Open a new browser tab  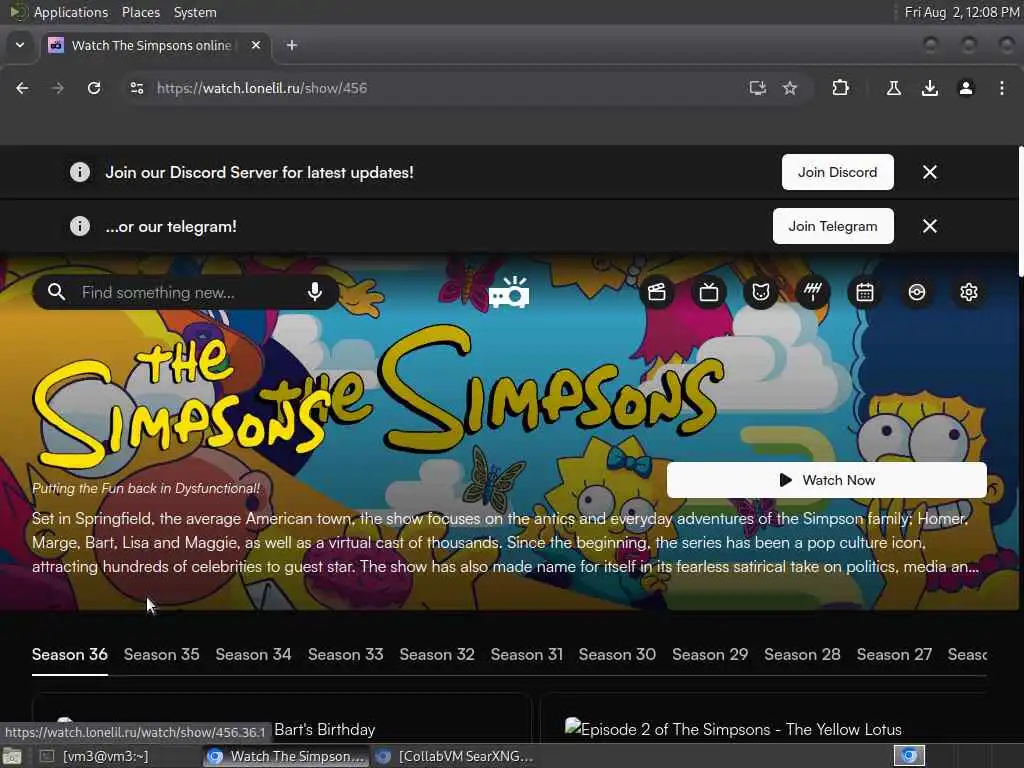pyautogui.click(x=292, y=45)
